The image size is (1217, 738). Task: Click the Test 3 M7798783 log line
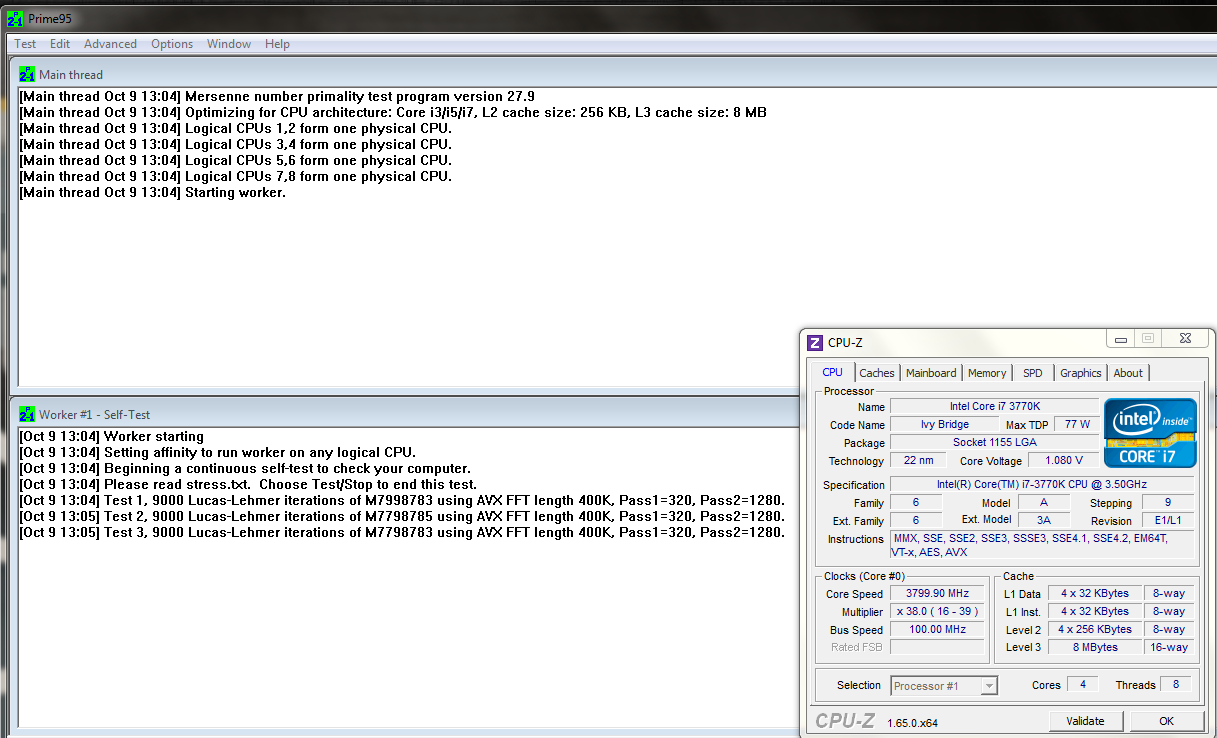tap(402, 532)
